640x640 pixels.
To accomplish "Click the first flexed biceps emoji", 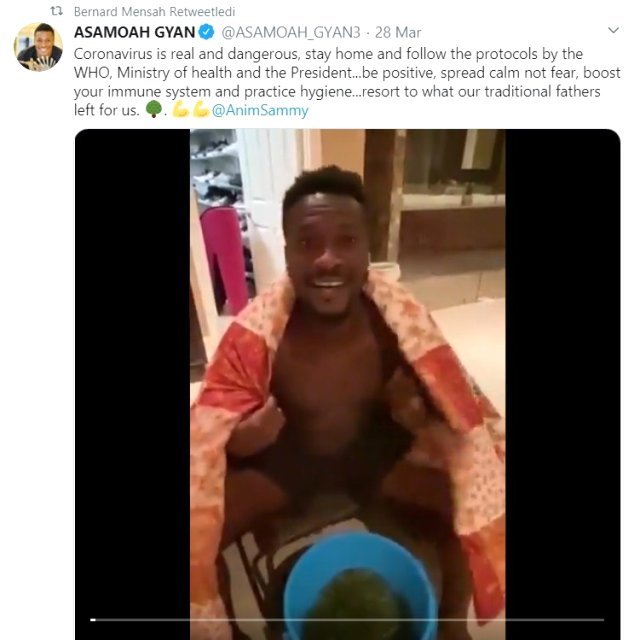I will pyautogui.click(x=181, y=109).
